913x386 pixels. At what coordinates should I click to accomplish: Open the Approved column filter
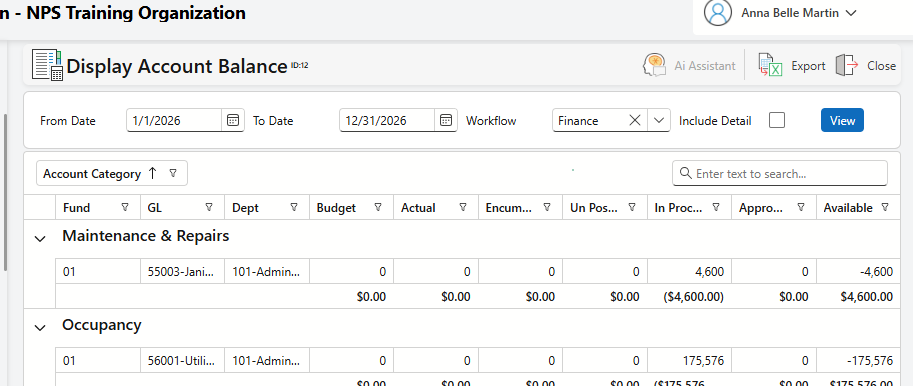click(x=801, y=207)
